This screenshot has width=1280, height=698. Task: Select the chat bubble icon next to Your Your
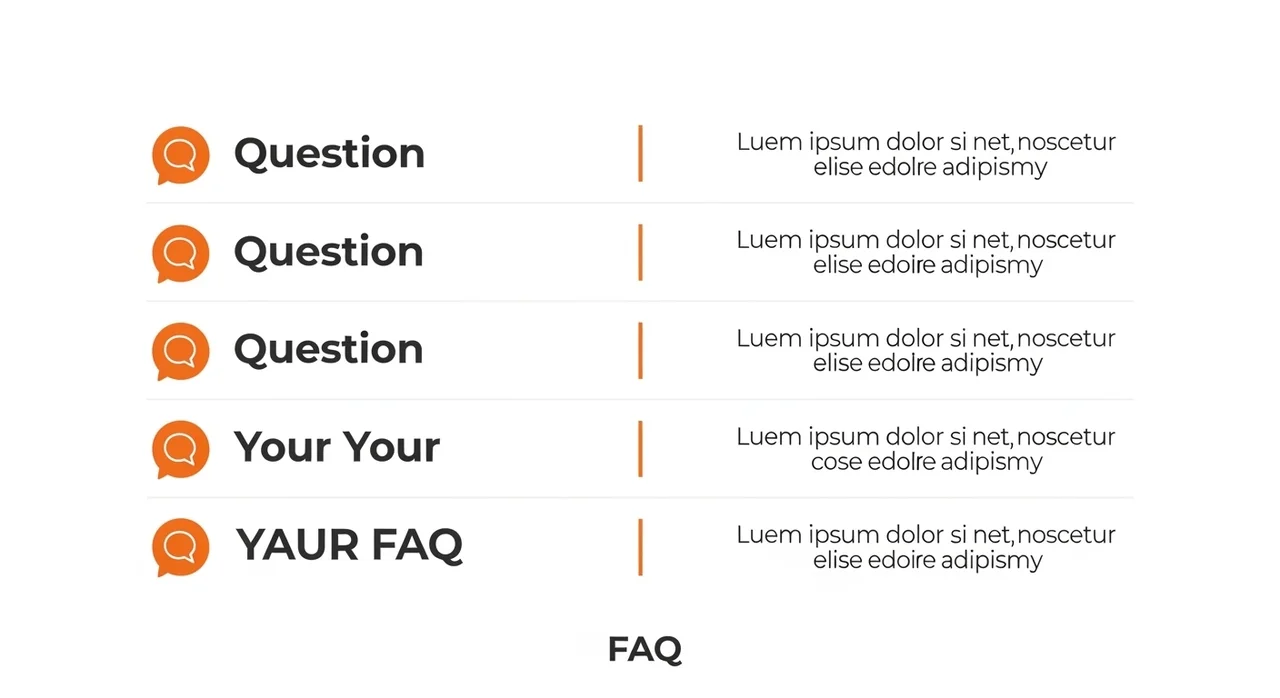coord(180,449)
